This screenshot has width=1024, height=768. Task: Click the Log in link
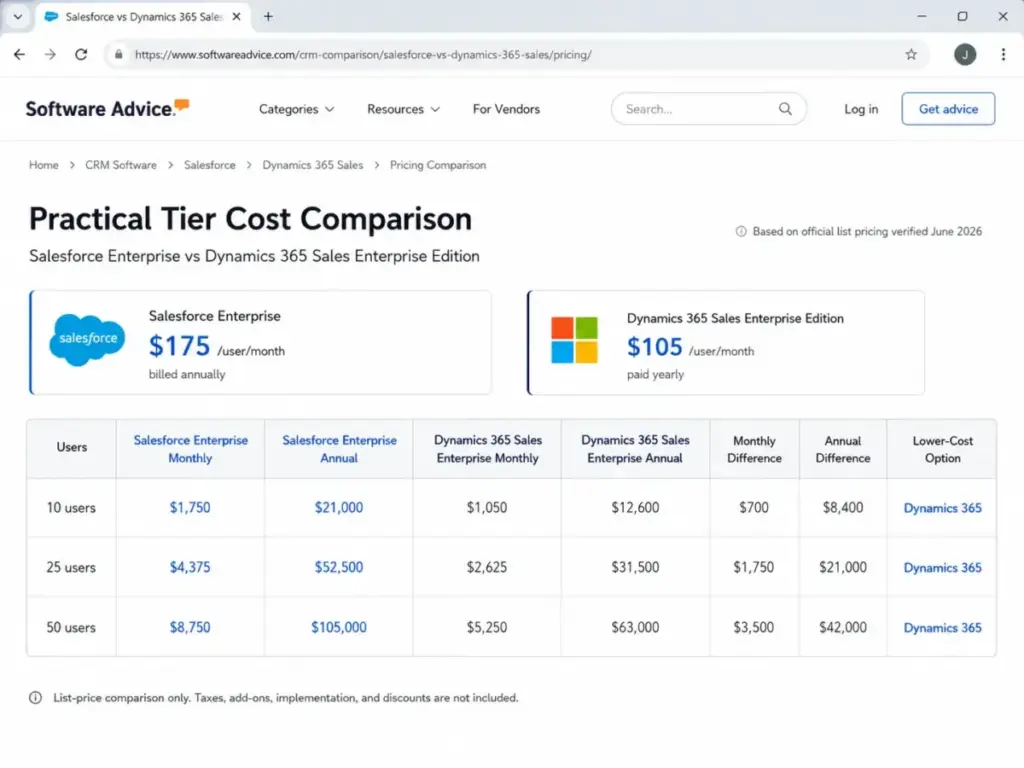tap(861, 109)
